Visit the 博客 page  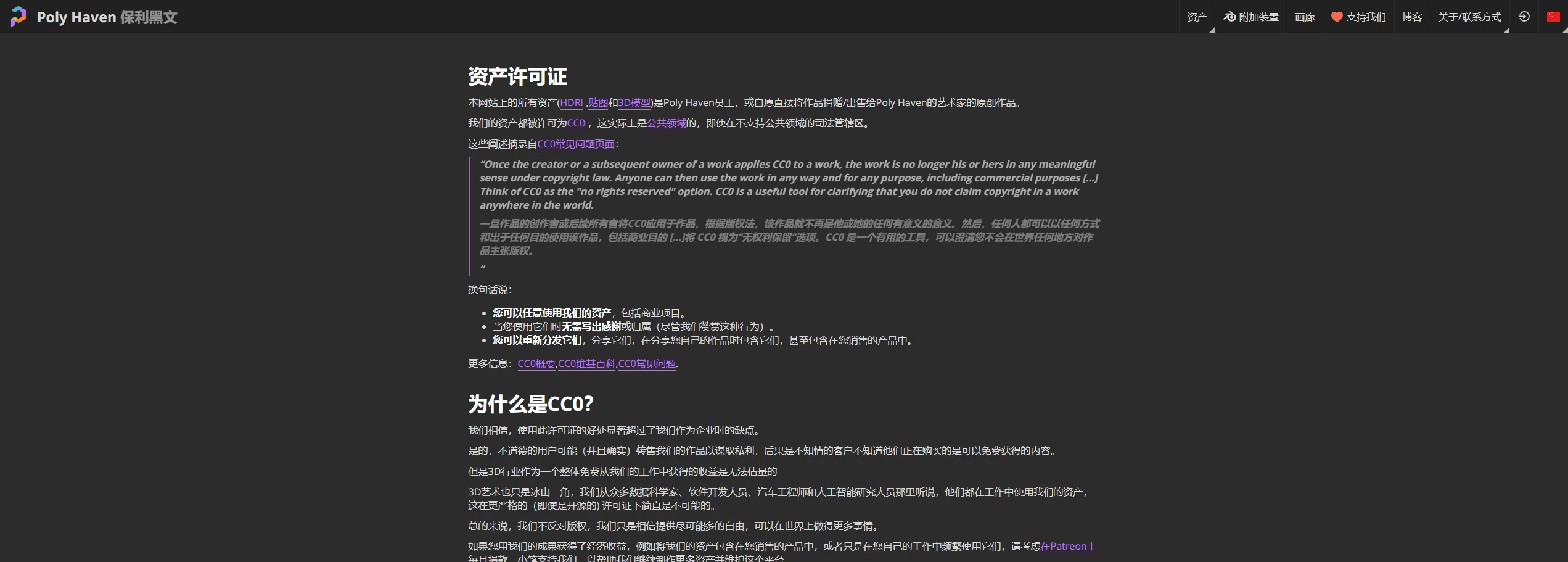1412,17
